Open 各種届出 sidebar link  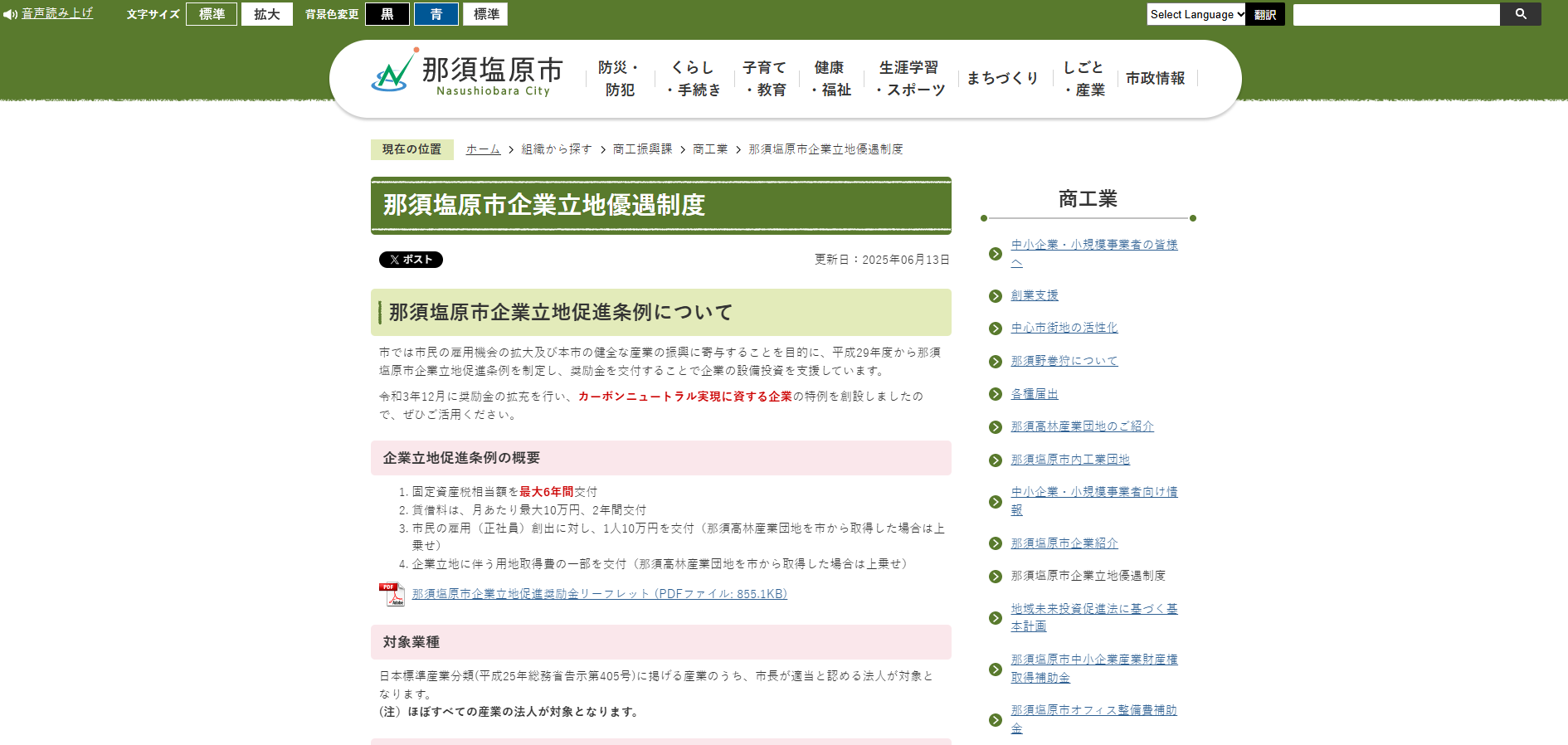pyautogui.click(x=1035, y=394)
